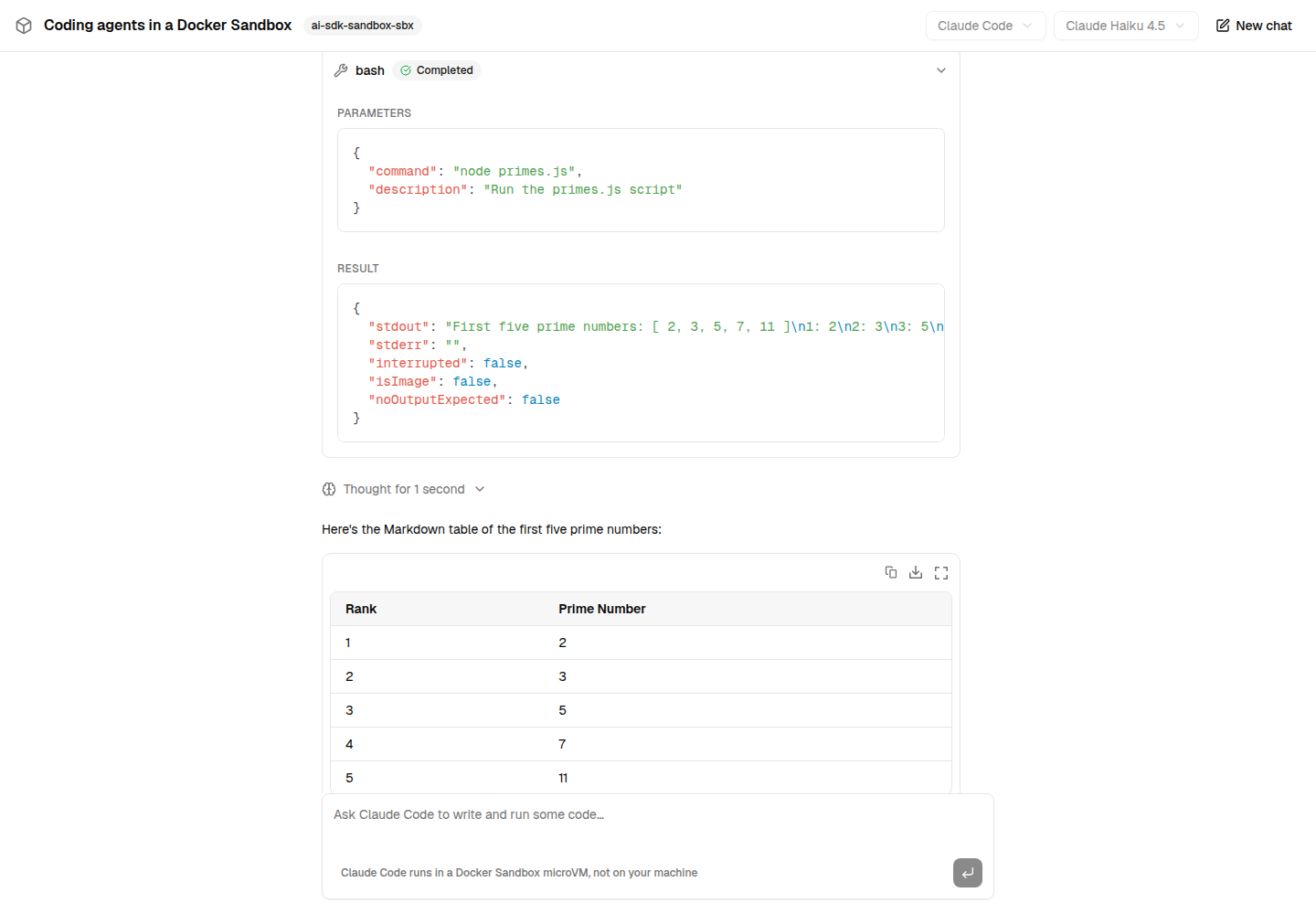Click the Completed status badge
Viewport: 1316px width, 914px height.
point(437,70)
